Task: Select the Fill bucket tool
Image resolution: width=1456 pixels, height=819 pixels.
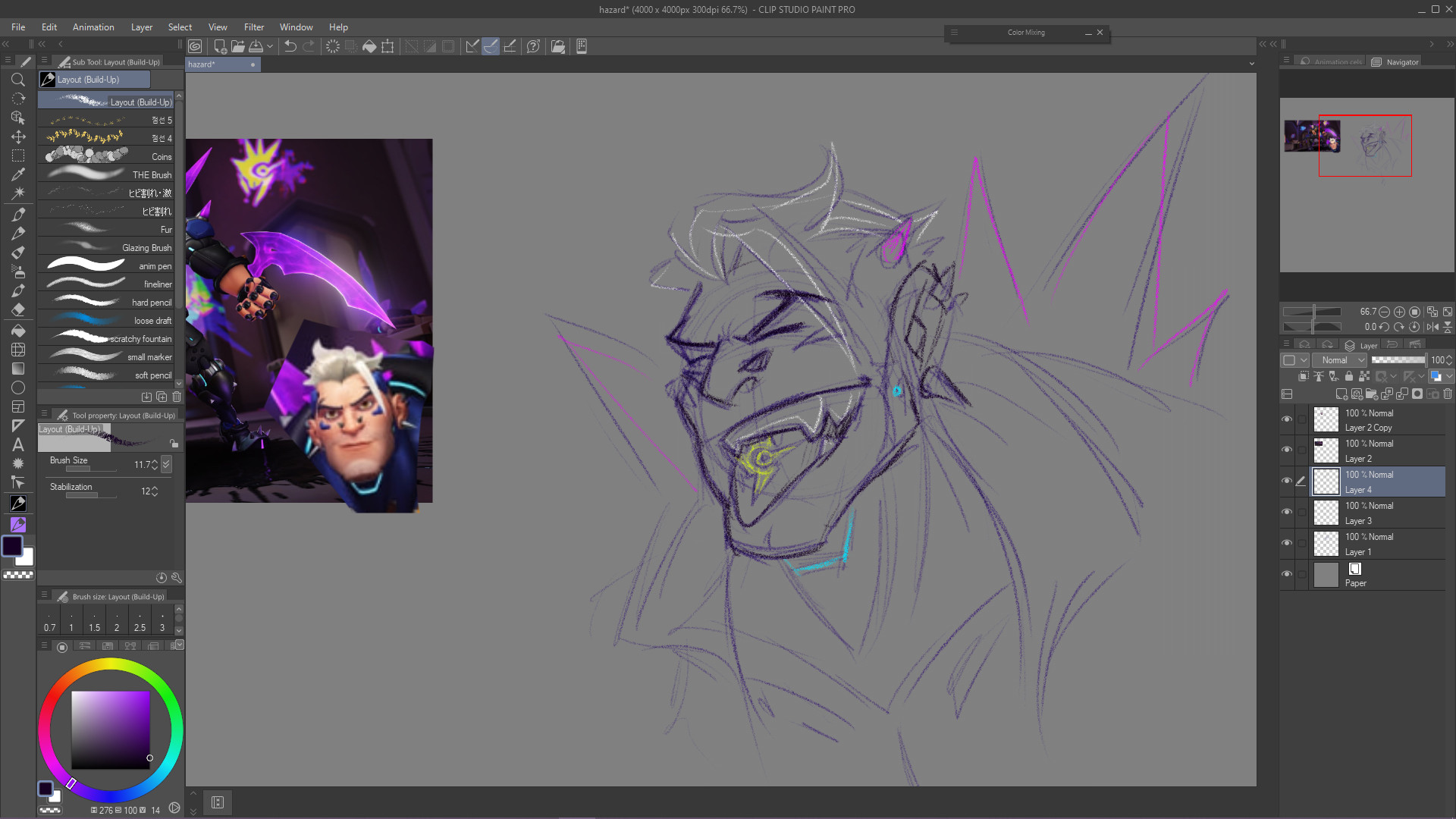Action: coord(18,331)
